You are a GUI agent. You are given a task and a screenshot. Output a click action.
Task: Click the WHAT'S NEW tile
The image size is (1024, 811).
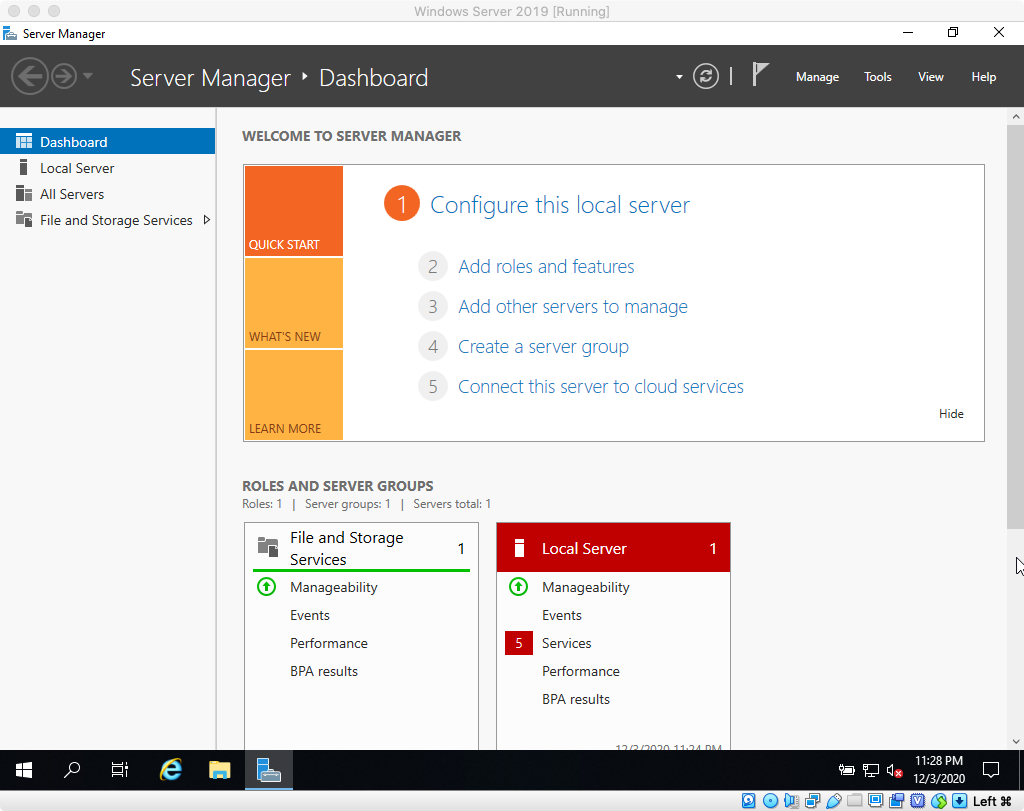[x=294, y=303]
